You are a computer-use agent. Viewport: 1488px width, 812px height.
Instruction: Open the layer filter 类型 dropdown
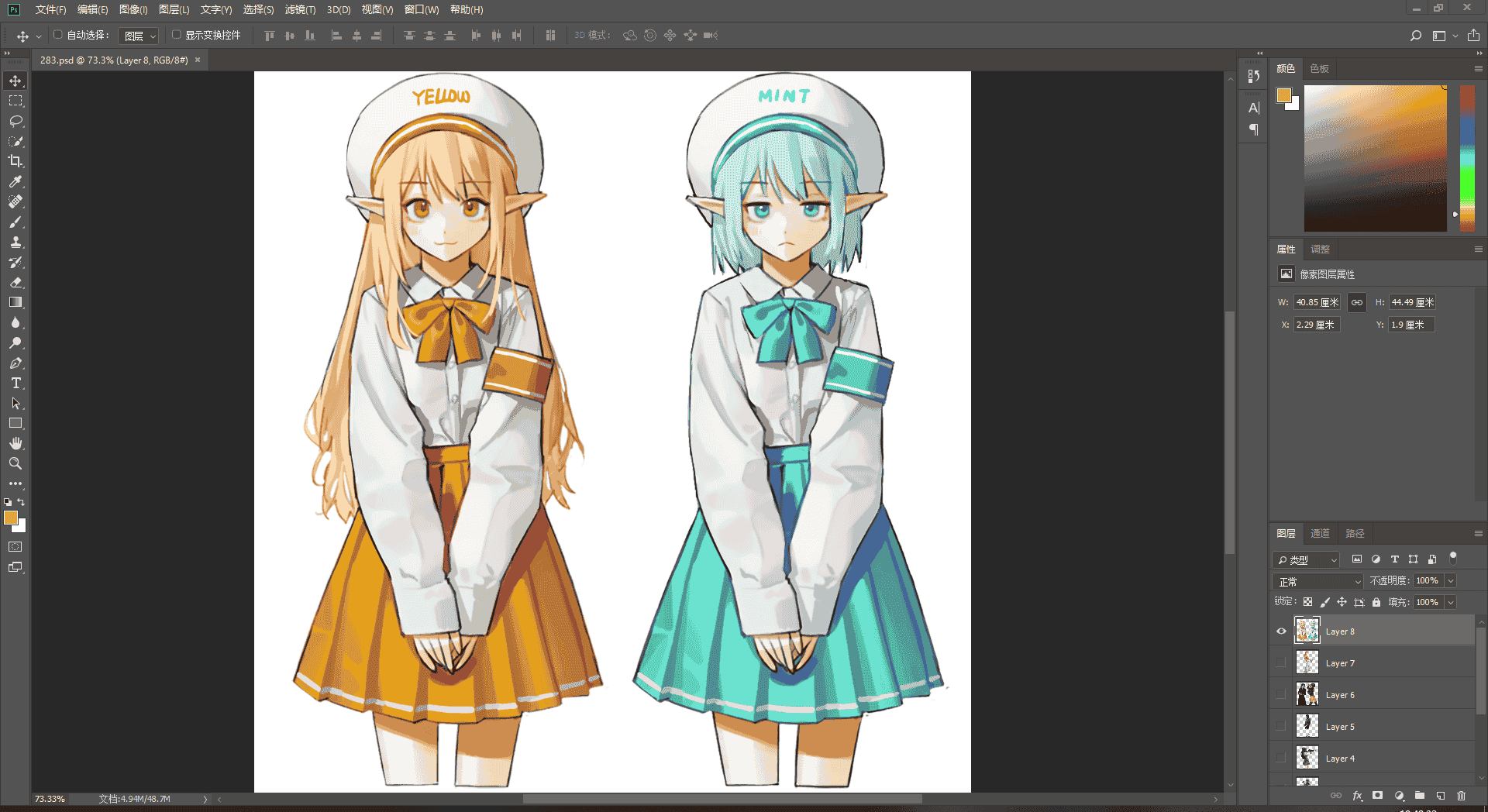pyautogui.click(x=1306, y=559)
